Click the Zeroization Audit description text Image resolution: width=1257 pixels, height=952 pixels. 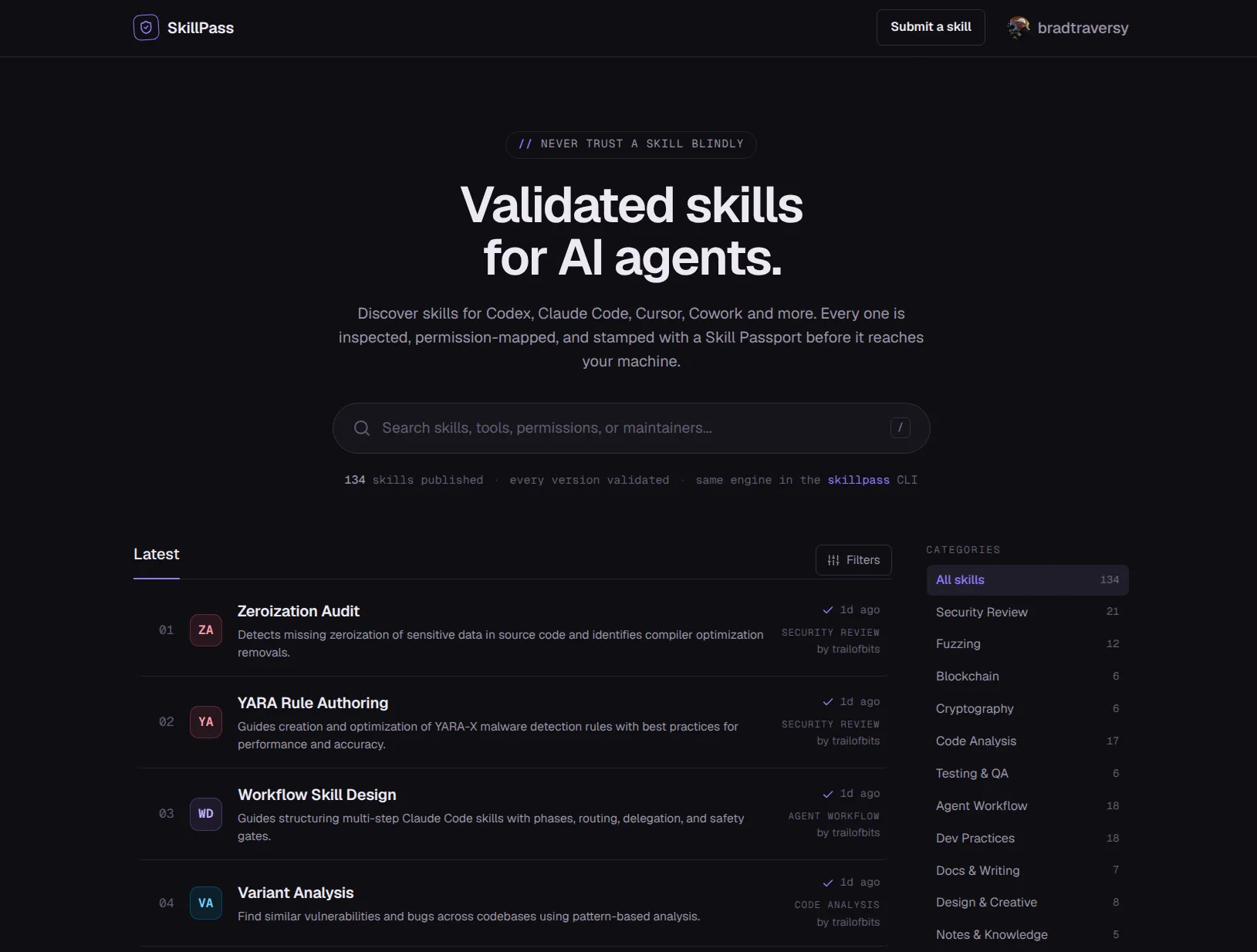pos(500,643)
